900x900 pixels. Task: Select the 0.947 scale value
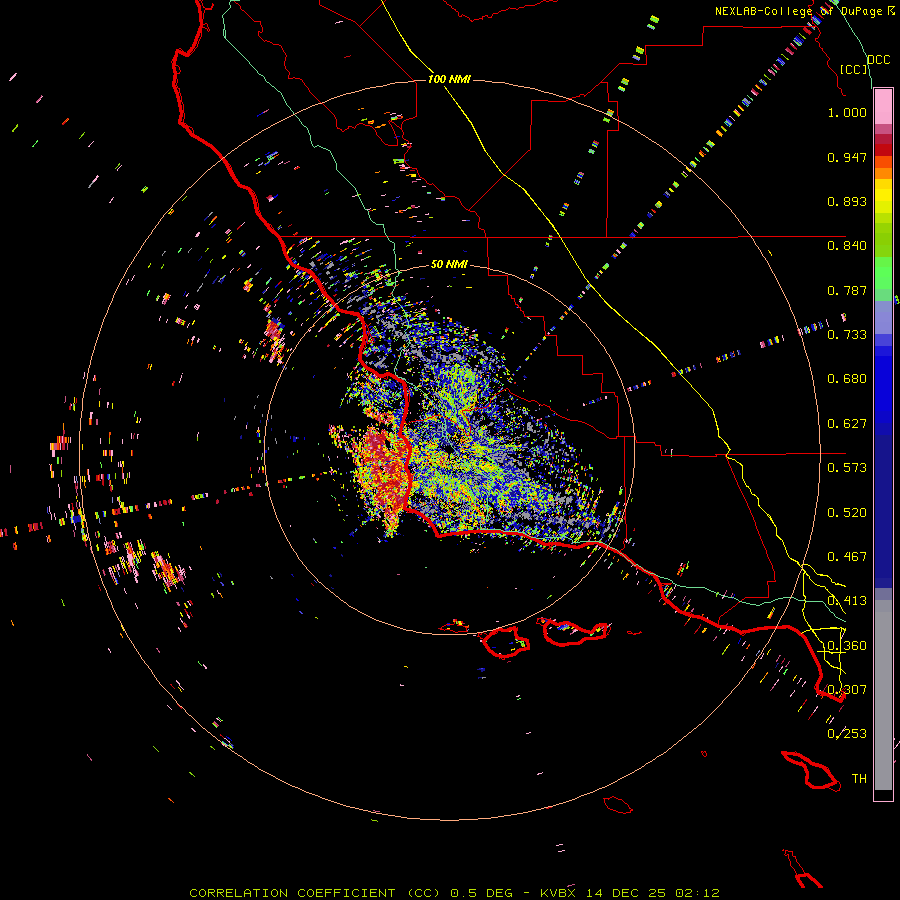click(847, 157)
